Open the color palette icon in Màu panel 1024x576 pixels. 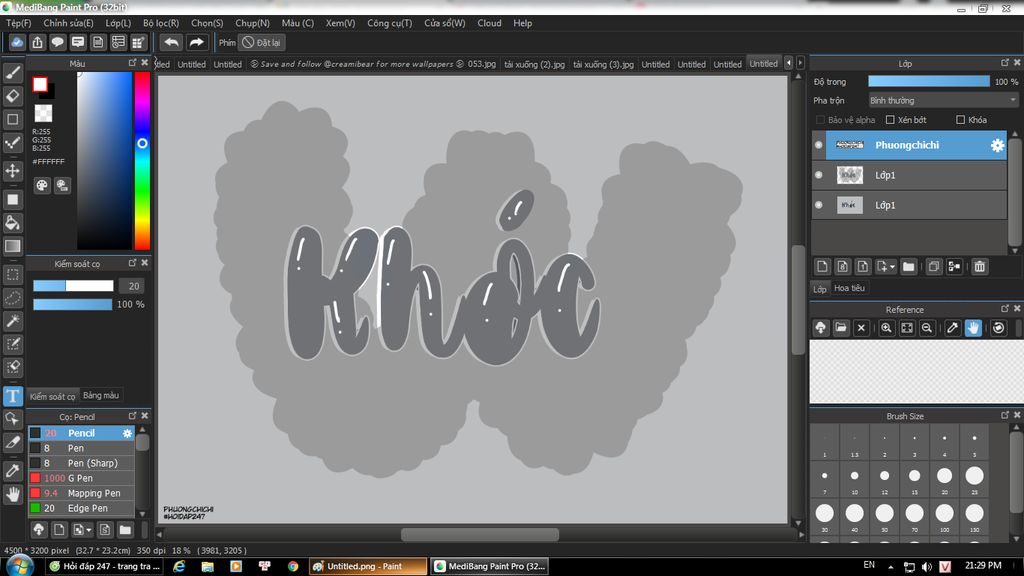(x=42, y=185)
